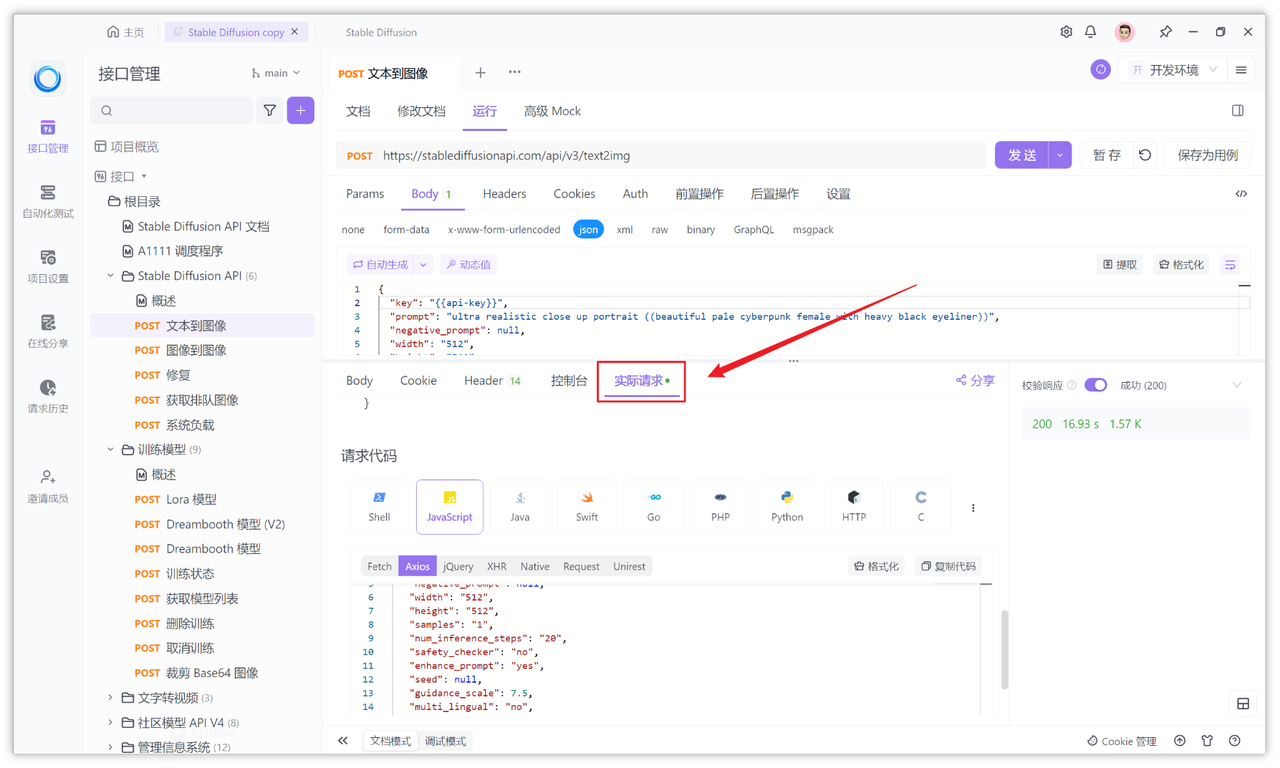This screenshot has width=1280, height=768.
Task: Expand the 成功 (200) response dropdown
Action: coord(1237,385)
